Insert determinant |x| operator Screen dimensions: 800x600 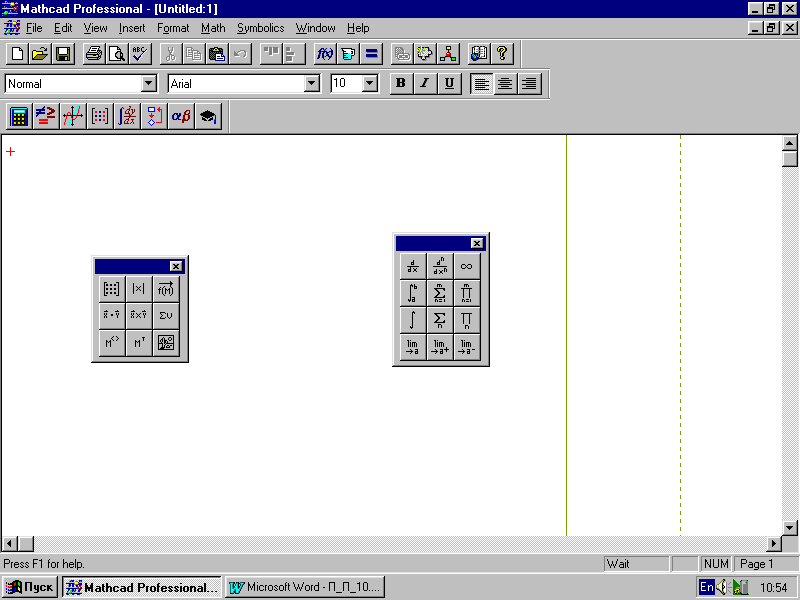pos(139,289)
